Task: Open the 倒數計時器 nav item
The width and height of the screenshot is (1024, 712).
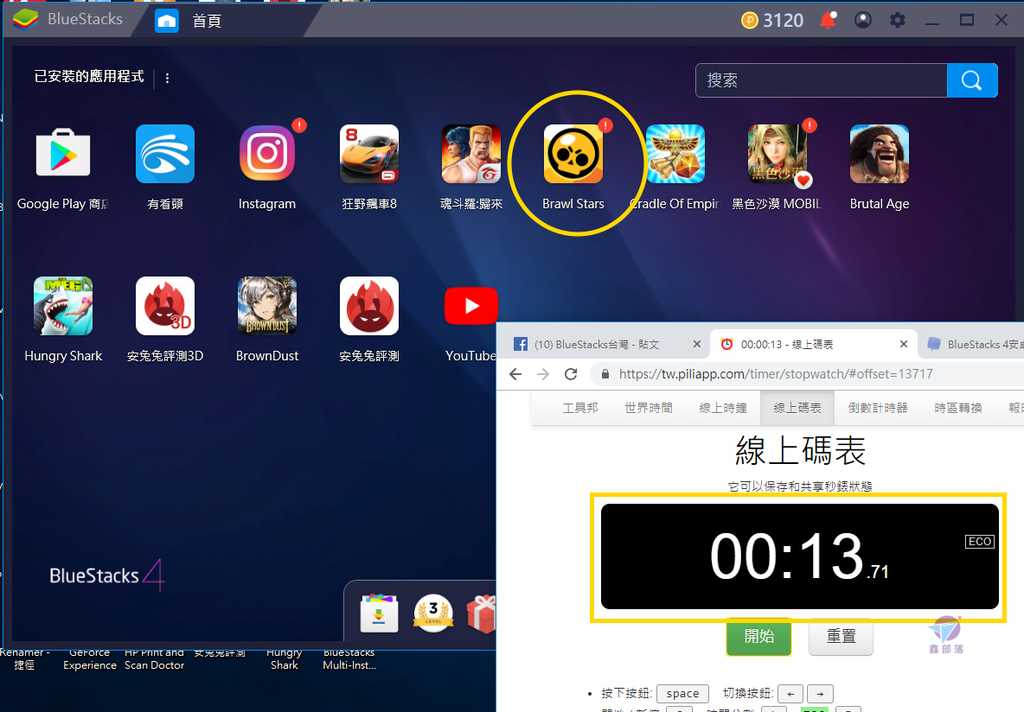Action: tap(878, 408)
